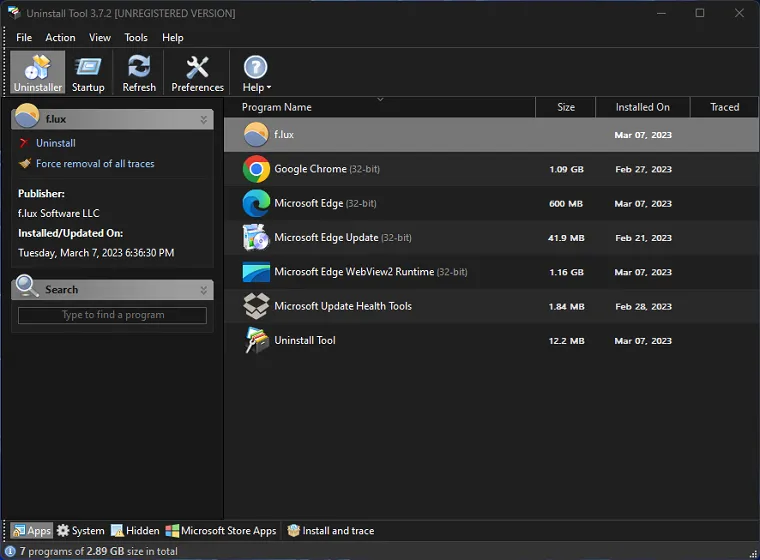Open the File menu
Screen dimensions: 760x560
(24, 37)
